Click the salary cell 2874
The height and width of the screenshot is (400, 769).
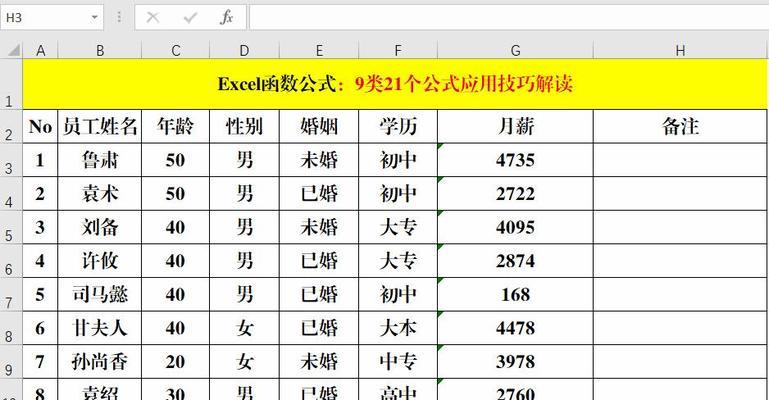tap(515, 261)
